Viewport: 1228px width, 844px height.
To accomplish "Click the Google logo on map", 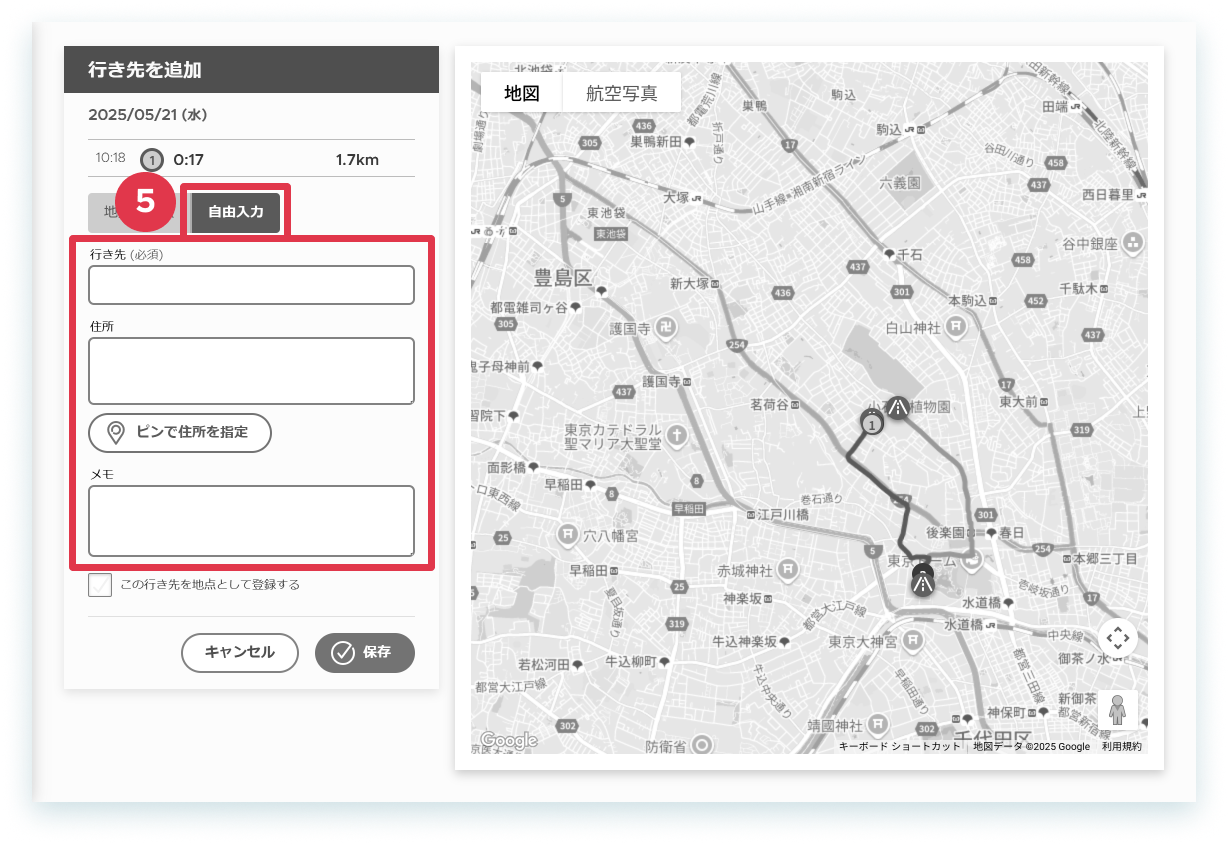I will pyautogui.click(x=508, y=741).
